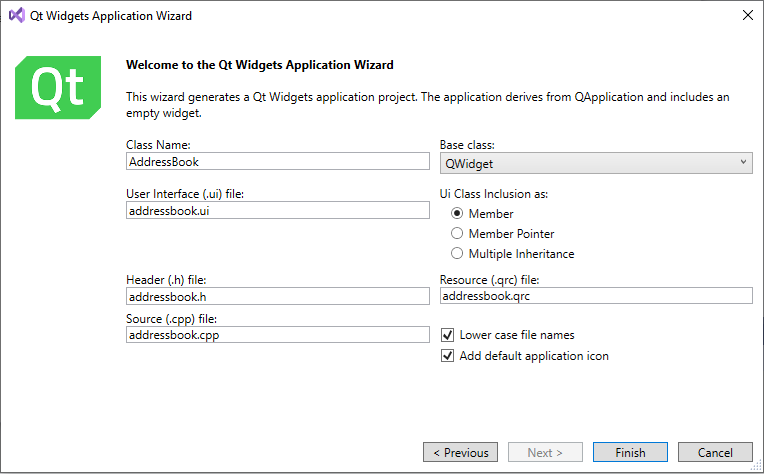Click the window resize grip corner
Screen dimensions: 764x474
click(758, 467)
